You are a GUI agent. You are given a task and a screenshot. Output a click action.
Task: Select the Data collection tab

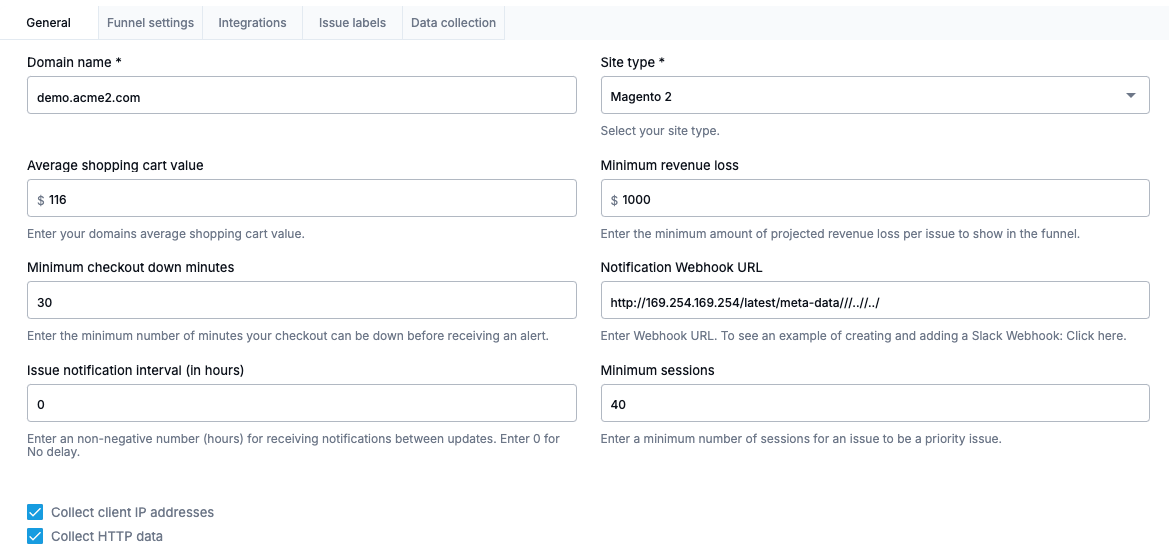click(453, 22)
